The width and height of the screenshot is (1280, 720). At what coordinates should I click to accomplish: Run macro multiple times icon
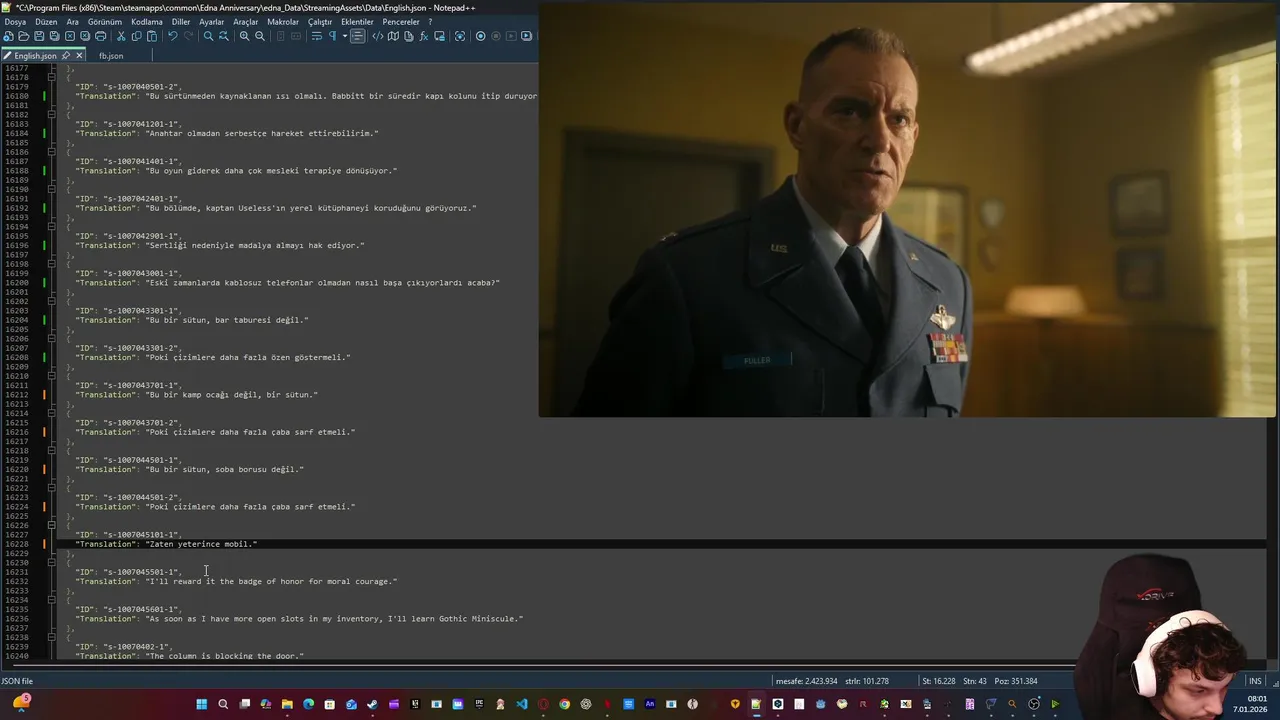pyautogui.click(x=526, y=36)
